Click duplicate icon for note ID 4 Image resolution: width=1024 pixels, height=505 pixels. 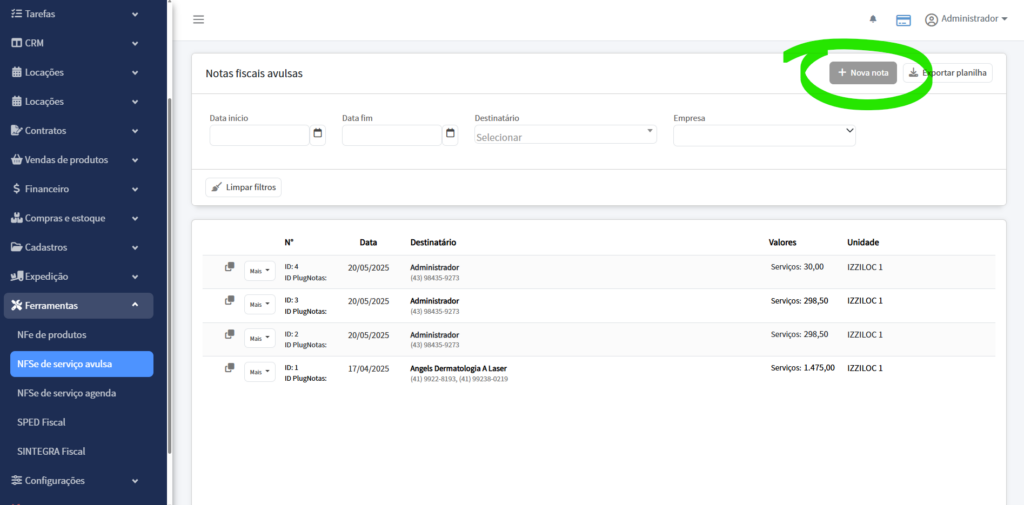230,267
